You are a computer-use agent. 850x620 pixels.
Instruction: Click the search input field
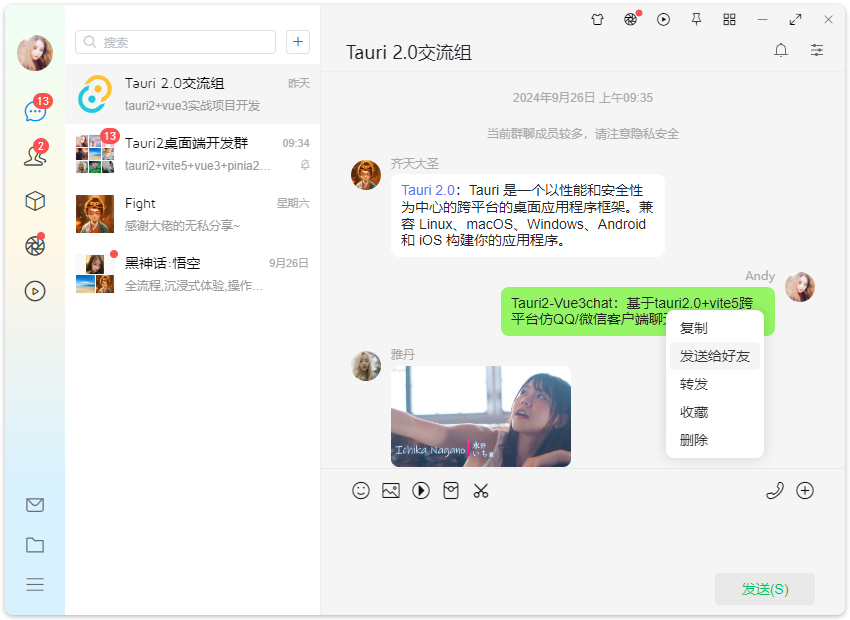(175, 42)
